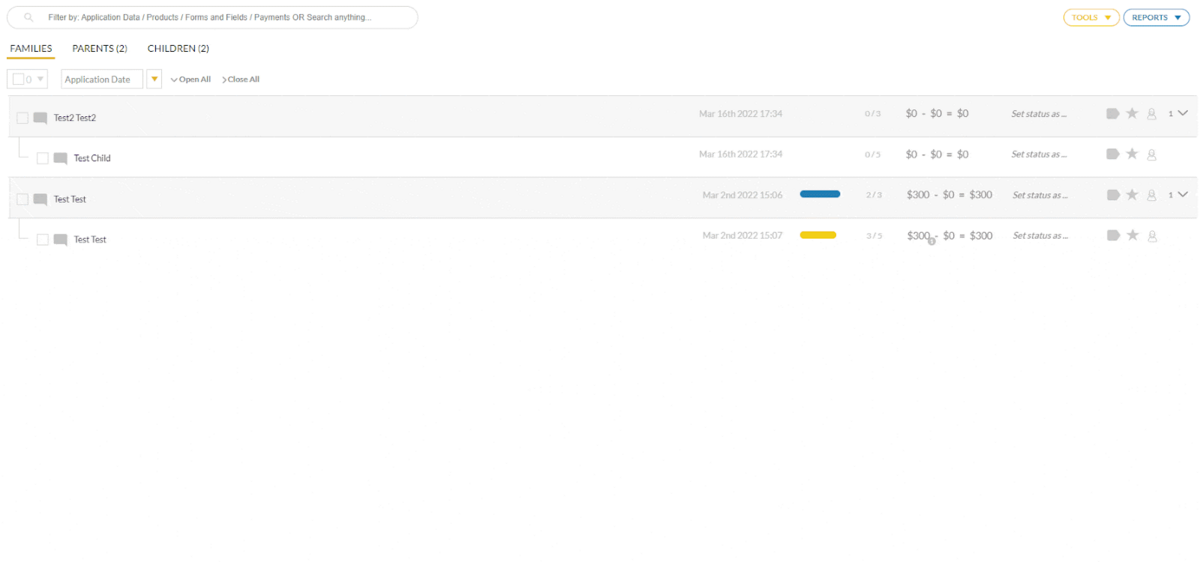The width and height of the screenshot is (1200, 562).
Task: Select the Test Test family checkbox
Action: 22,199
